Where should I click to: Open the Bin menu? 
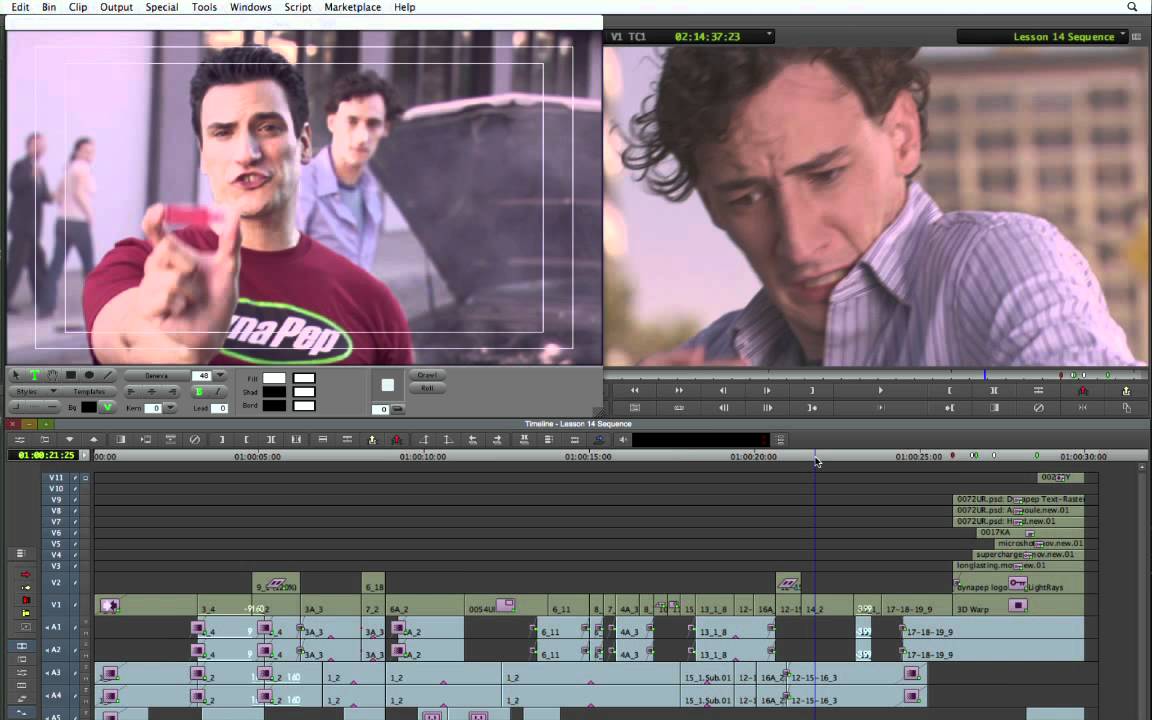(48, 7)
